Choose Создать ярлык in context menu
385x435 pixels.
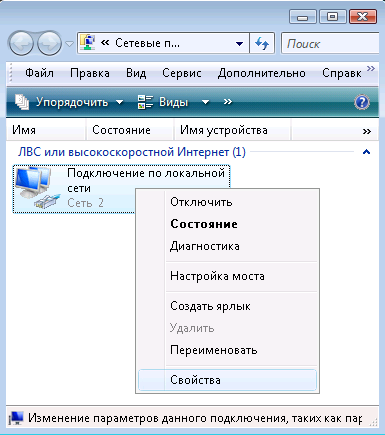227,306
